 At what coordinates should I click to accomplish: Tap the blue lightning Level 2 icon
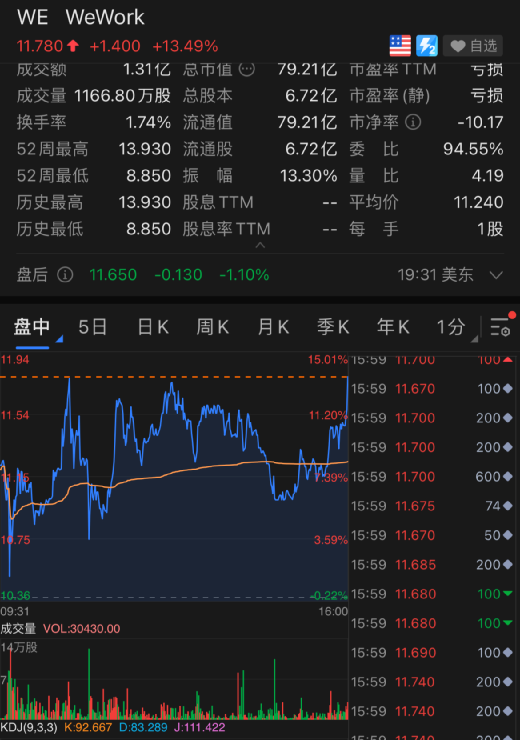[427, 46]
